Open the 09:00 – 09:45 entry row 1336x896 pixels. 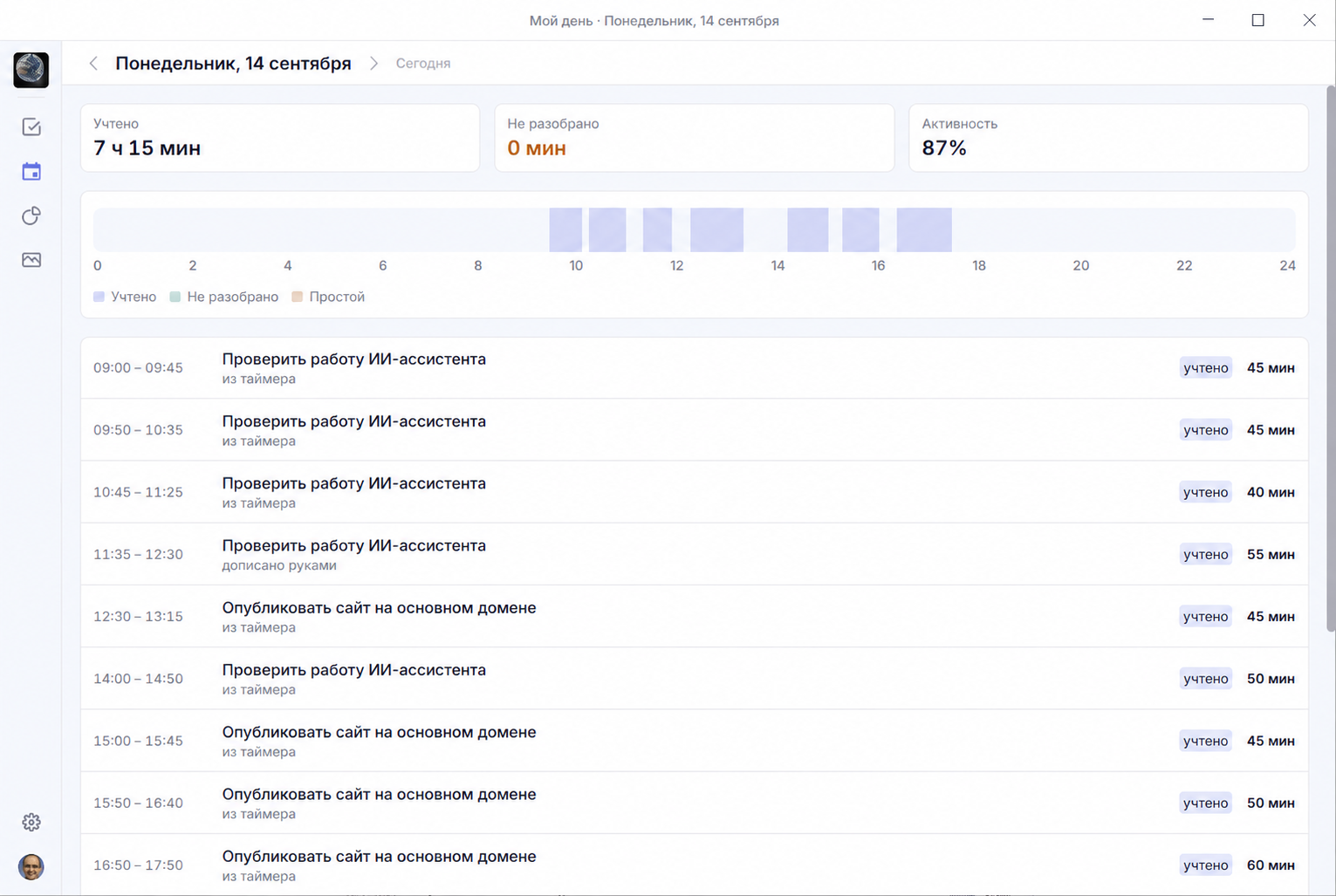[x=694, y=368]
